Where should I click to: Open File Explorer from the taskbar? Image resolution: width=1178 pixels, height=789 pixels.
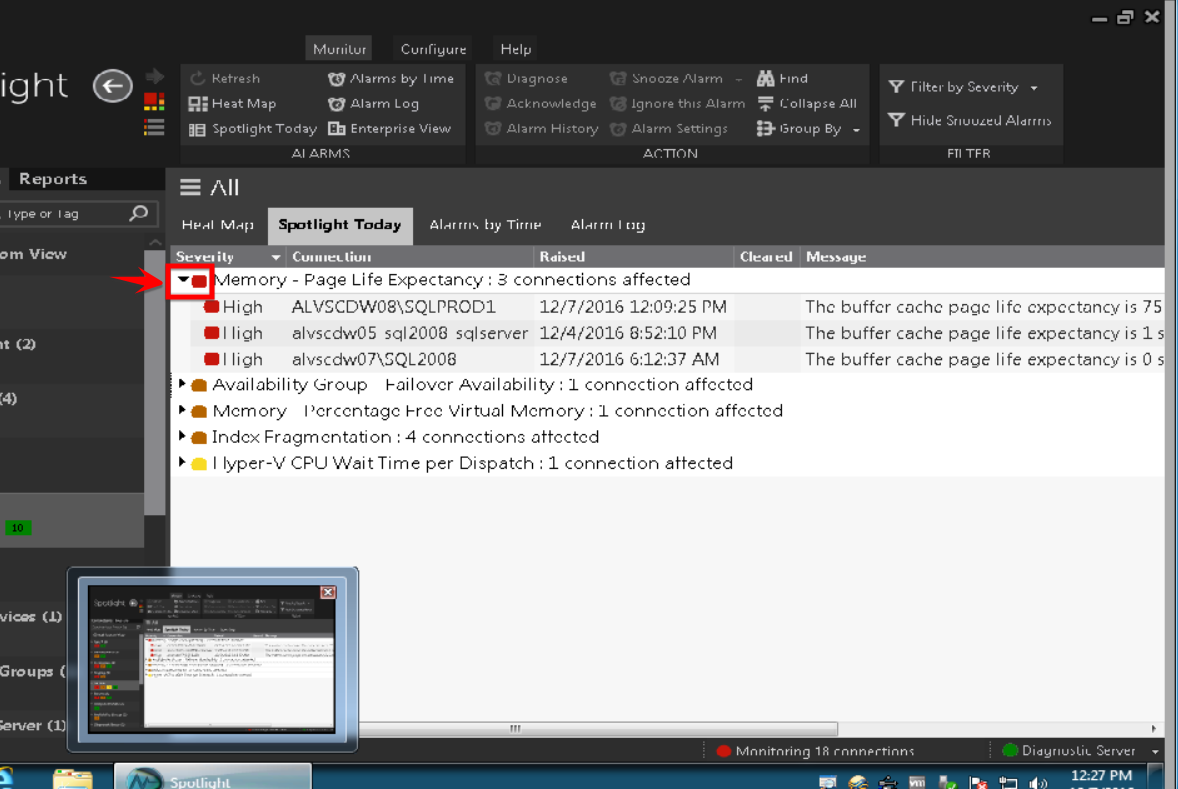click(x=73, y=778)
